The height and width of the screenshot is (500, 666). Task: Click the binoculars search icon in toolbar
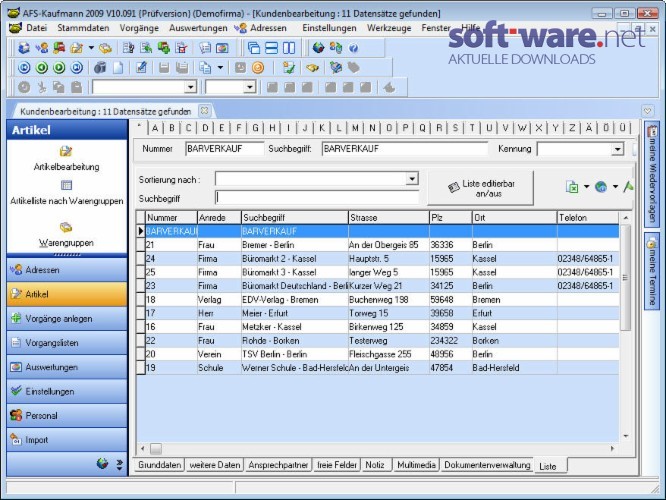pyautogui.click(x=100, y=68)
